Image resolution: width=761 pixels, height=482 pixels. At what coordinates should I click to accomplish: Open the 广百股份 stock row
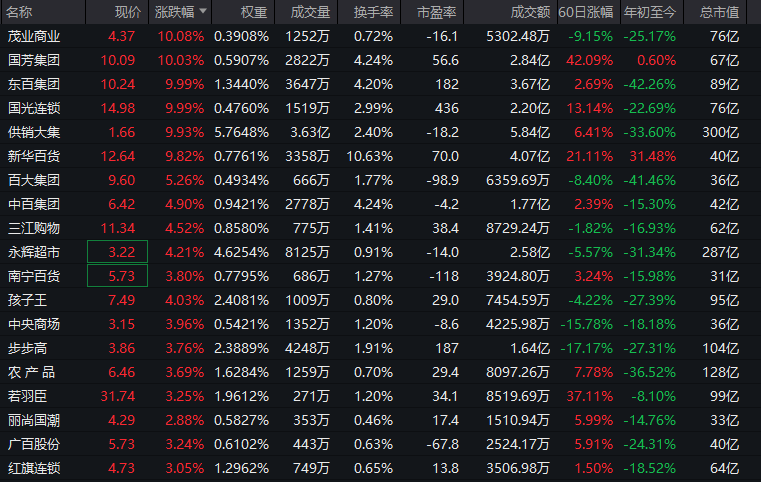tap(380, 444)
